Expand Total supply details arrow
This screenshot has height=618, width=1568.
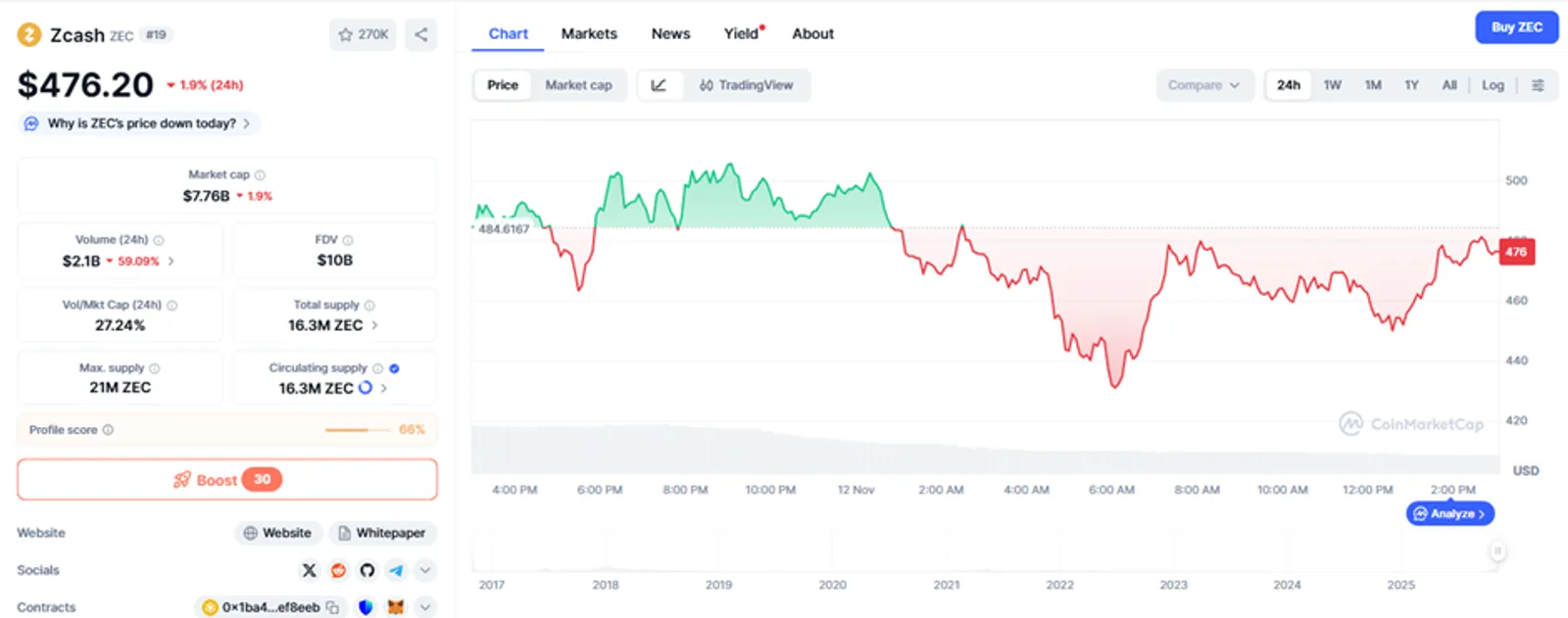tap(374, 325)
